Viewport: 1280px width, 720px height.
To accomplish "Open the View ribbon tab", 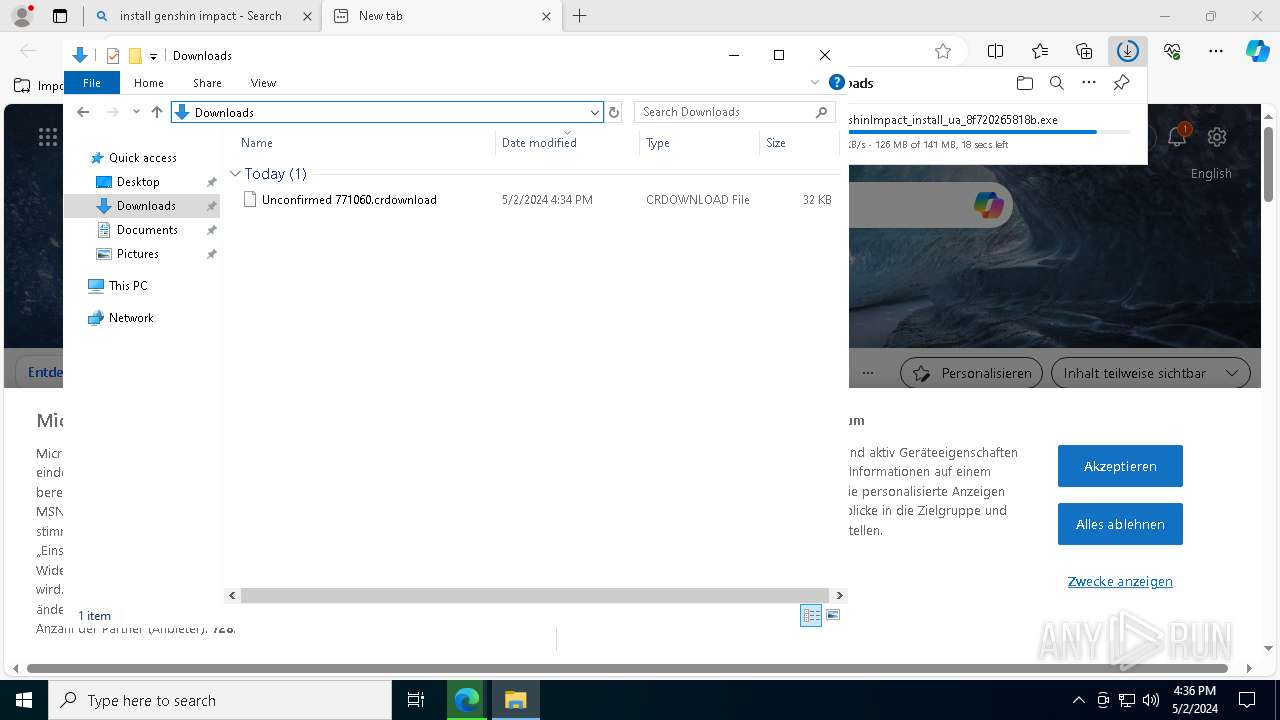I will pos(263,83).
